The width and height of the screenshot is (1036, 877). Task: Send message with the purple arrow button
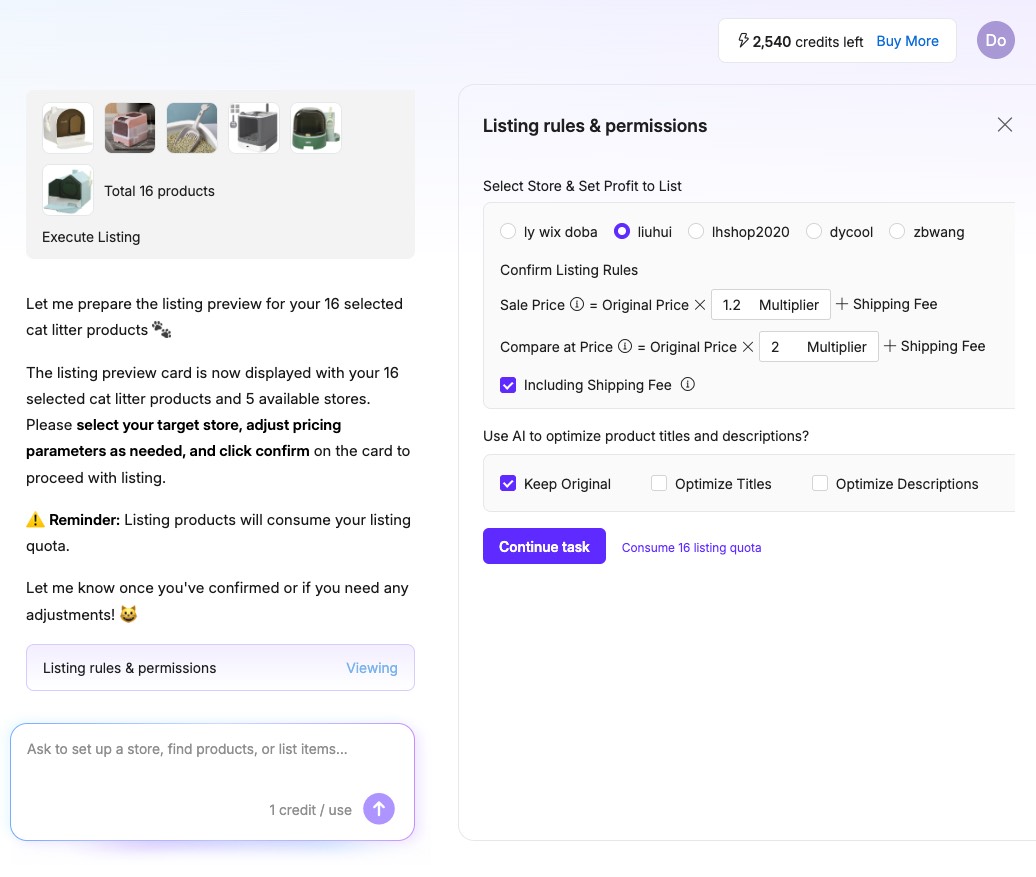379,808
